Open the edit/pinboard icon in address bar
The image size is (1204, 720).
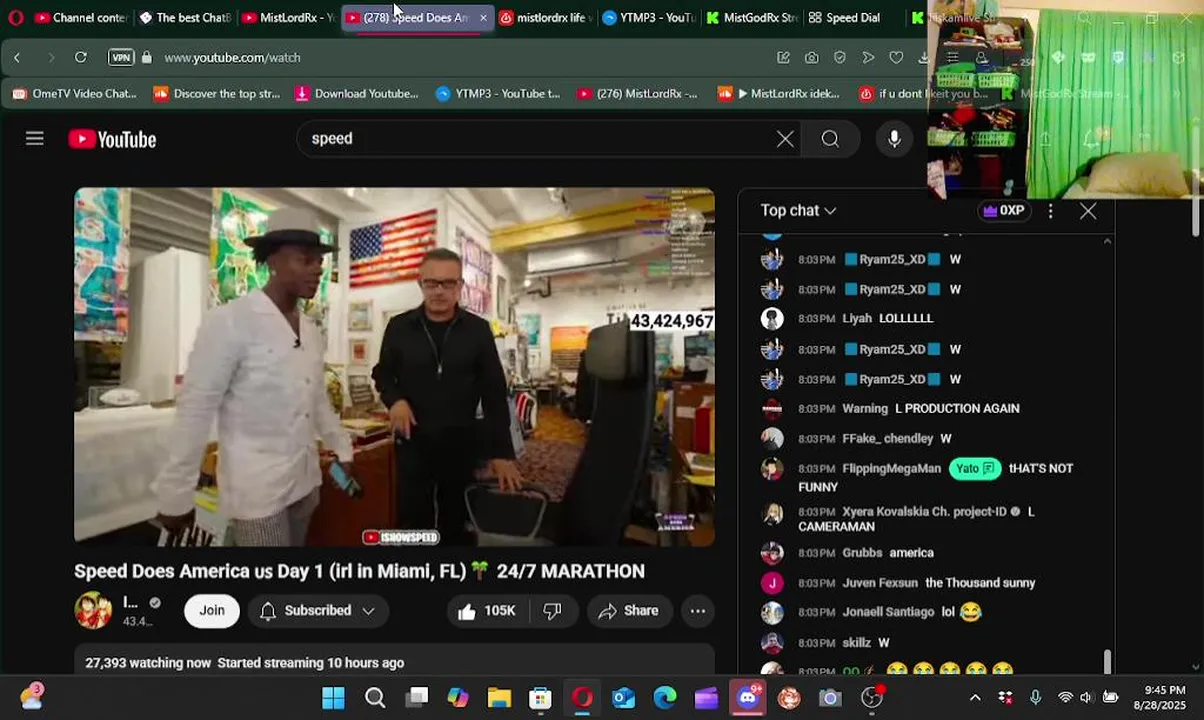pos(784,58)
